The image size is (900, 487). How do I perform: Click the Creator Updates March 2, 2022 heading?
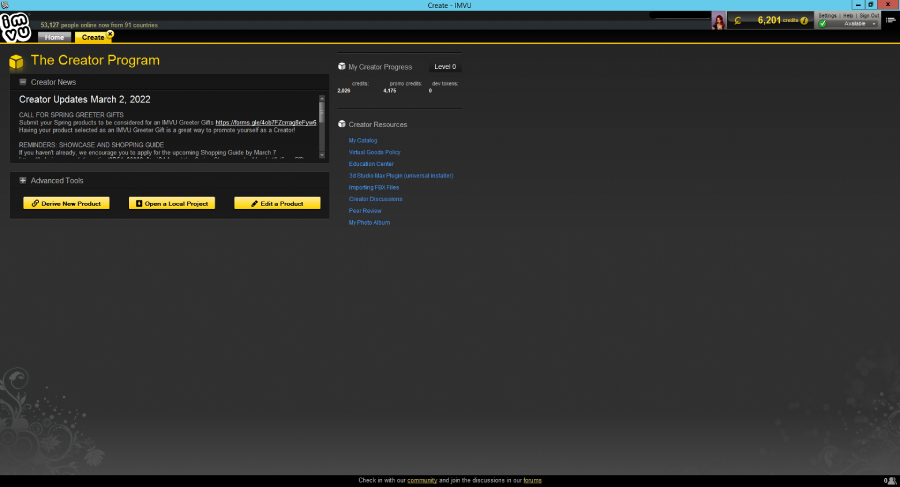[84, 99]
